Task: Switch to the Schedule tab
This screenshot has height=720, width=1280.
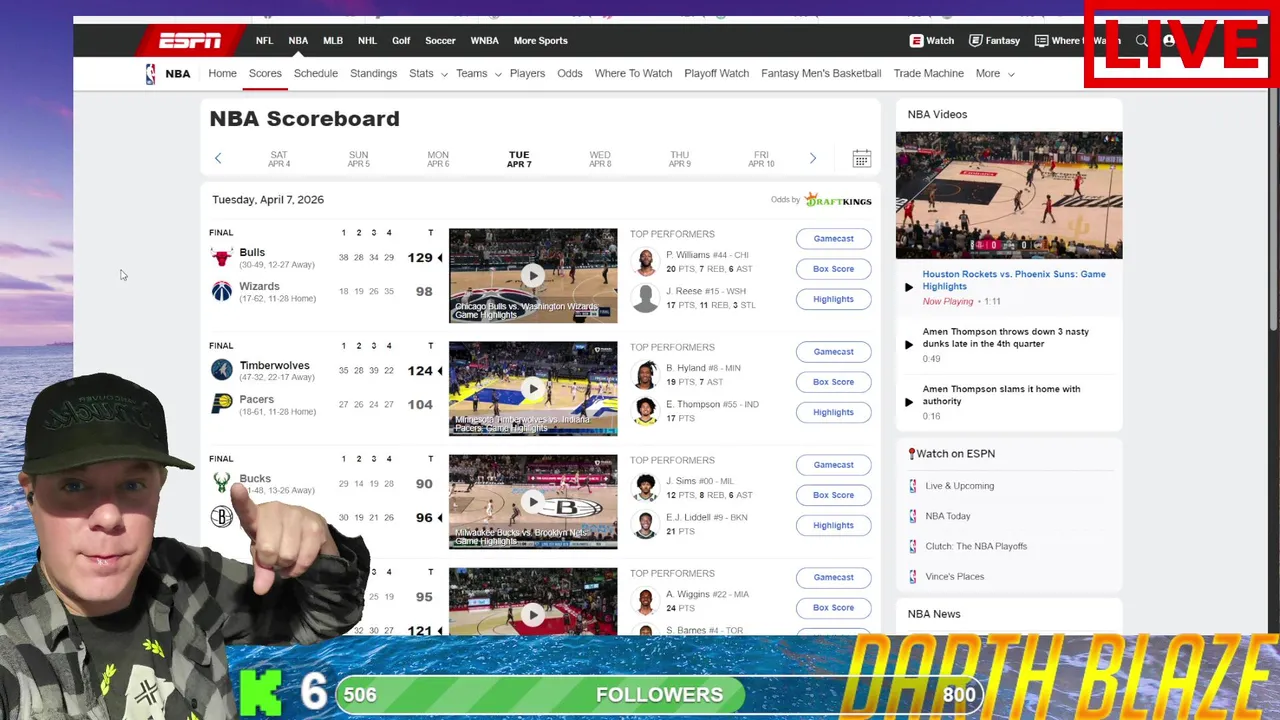Action: coord(316,74)
